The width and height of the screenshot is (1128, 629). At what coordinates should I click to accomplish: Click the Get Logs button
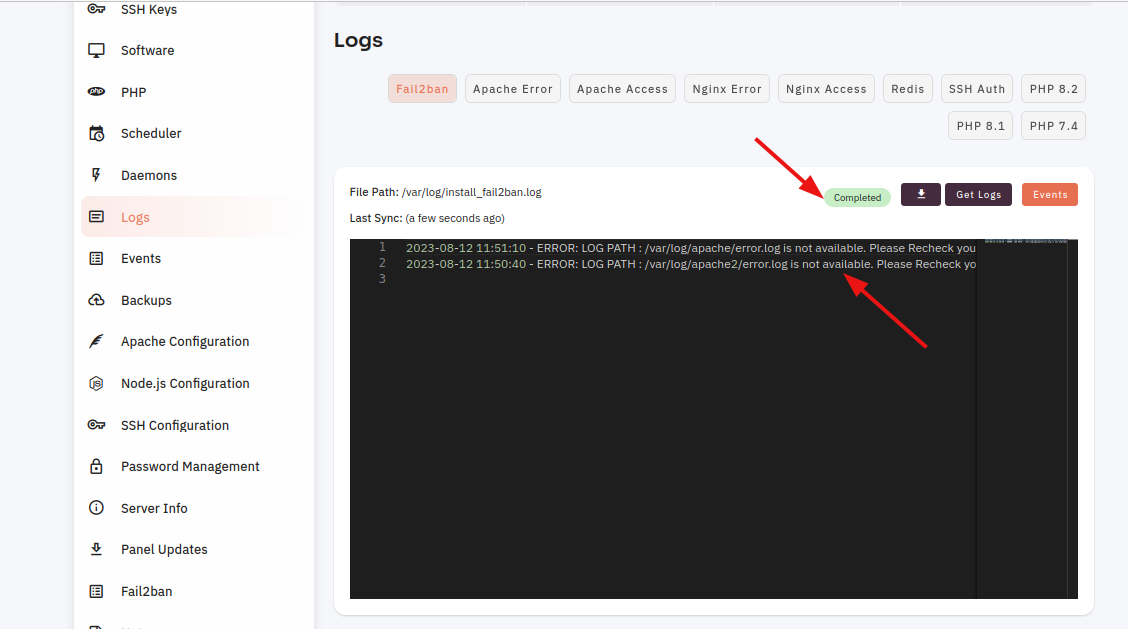click(978, 194)
